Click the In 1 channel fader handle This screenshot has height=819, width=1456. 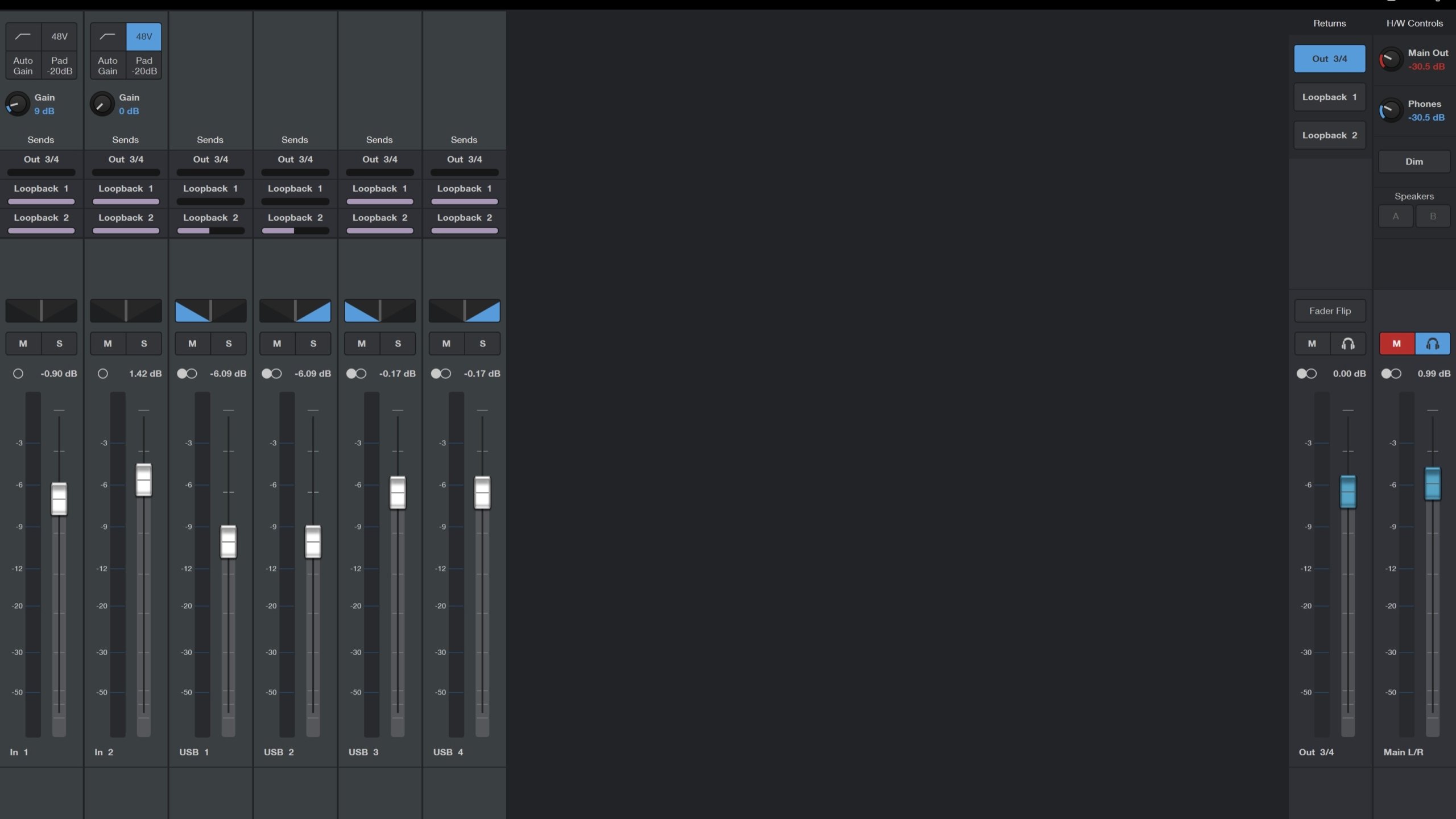tap(59, 499)
